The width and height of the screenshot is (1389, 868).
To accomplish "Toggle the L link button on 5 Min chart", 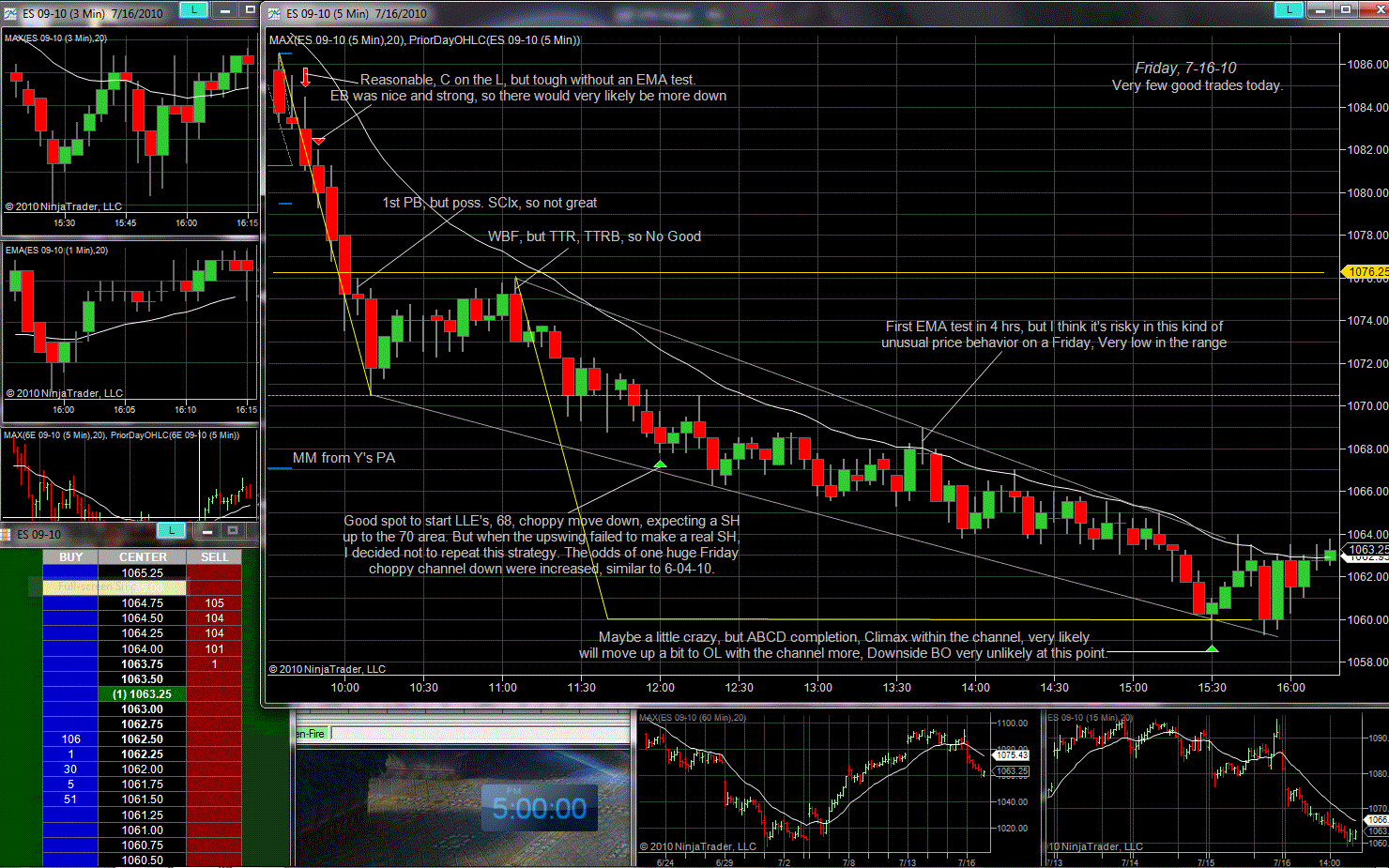I will [x=1288, y=9].
